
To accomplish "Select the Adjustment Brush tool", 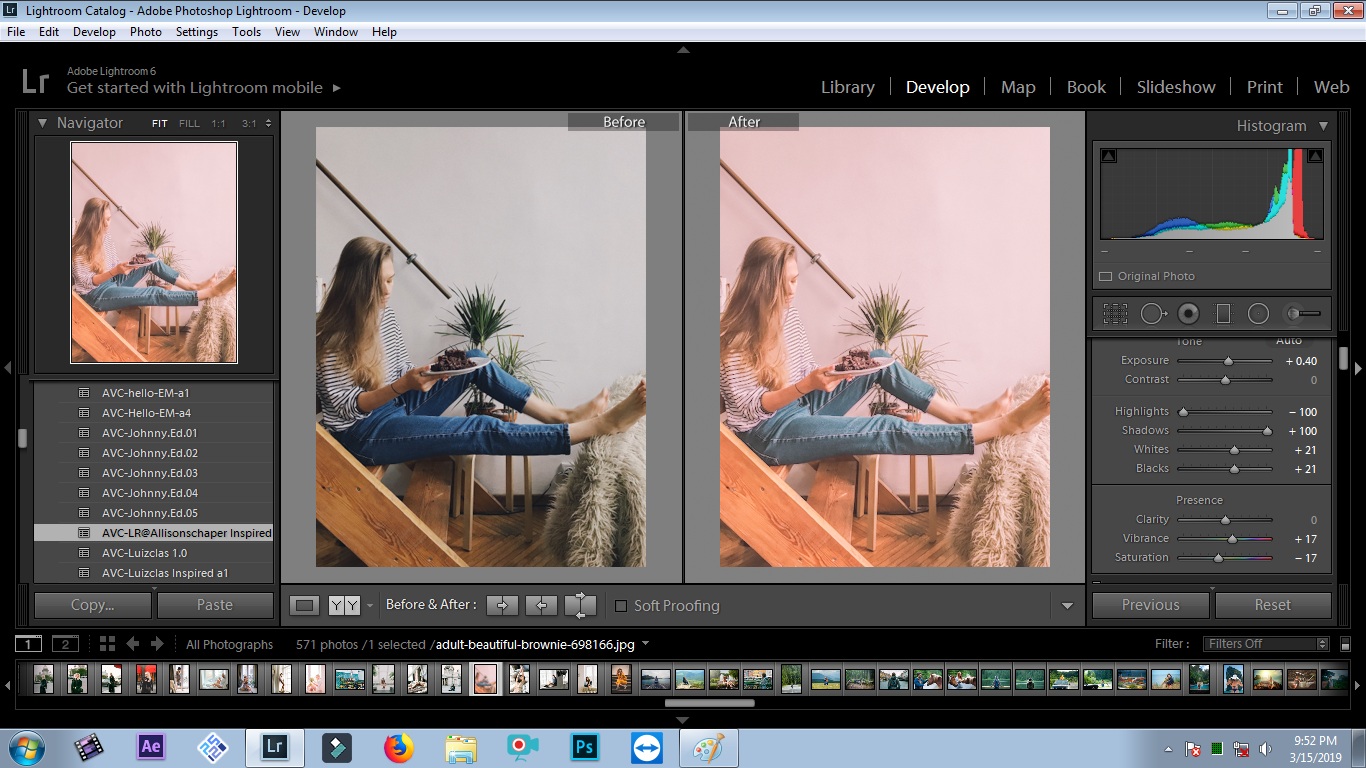I will [x=1303, y=314].
